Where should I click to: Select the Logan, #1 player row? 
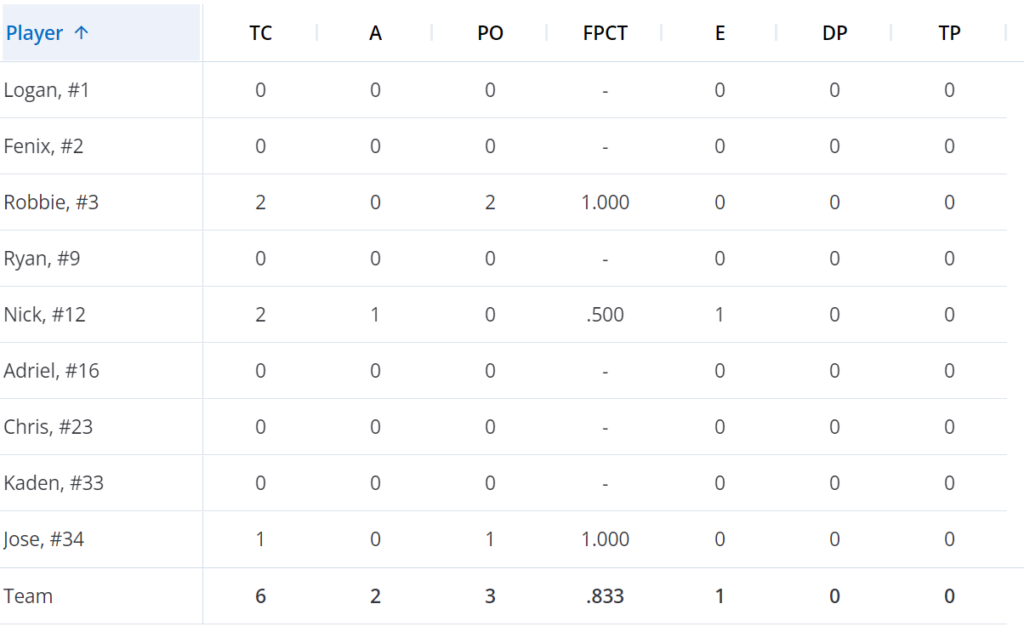pos(503,90)
